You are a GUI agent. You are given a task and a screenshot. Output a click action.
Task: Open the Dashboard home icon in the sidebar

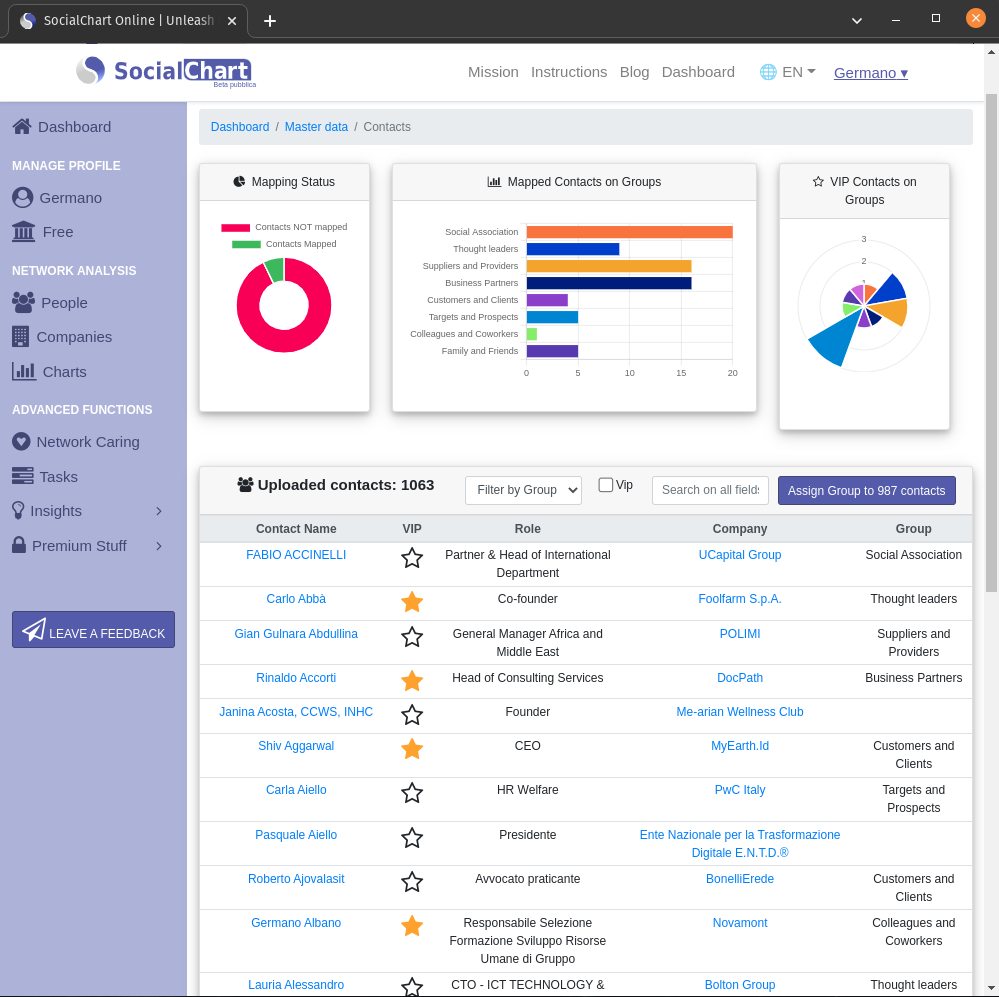tap(22, 127)
